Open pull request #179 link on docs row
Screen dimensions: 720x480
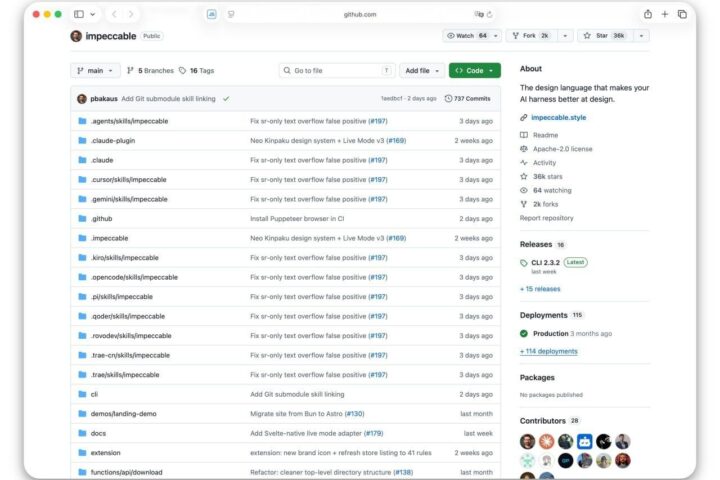coord(373,433)
